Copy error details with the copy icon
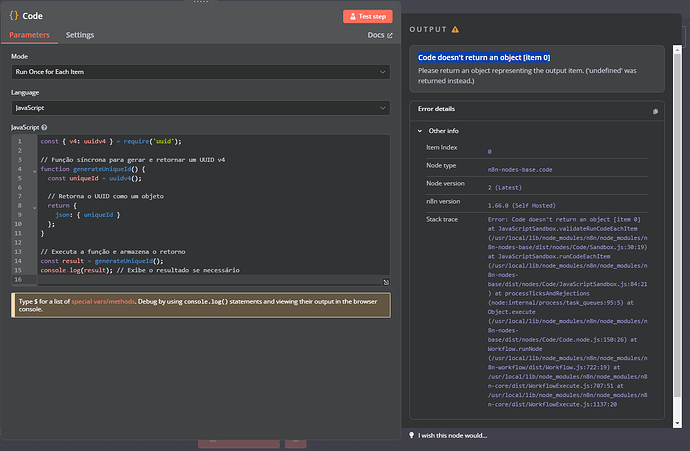 pos(655,110)
